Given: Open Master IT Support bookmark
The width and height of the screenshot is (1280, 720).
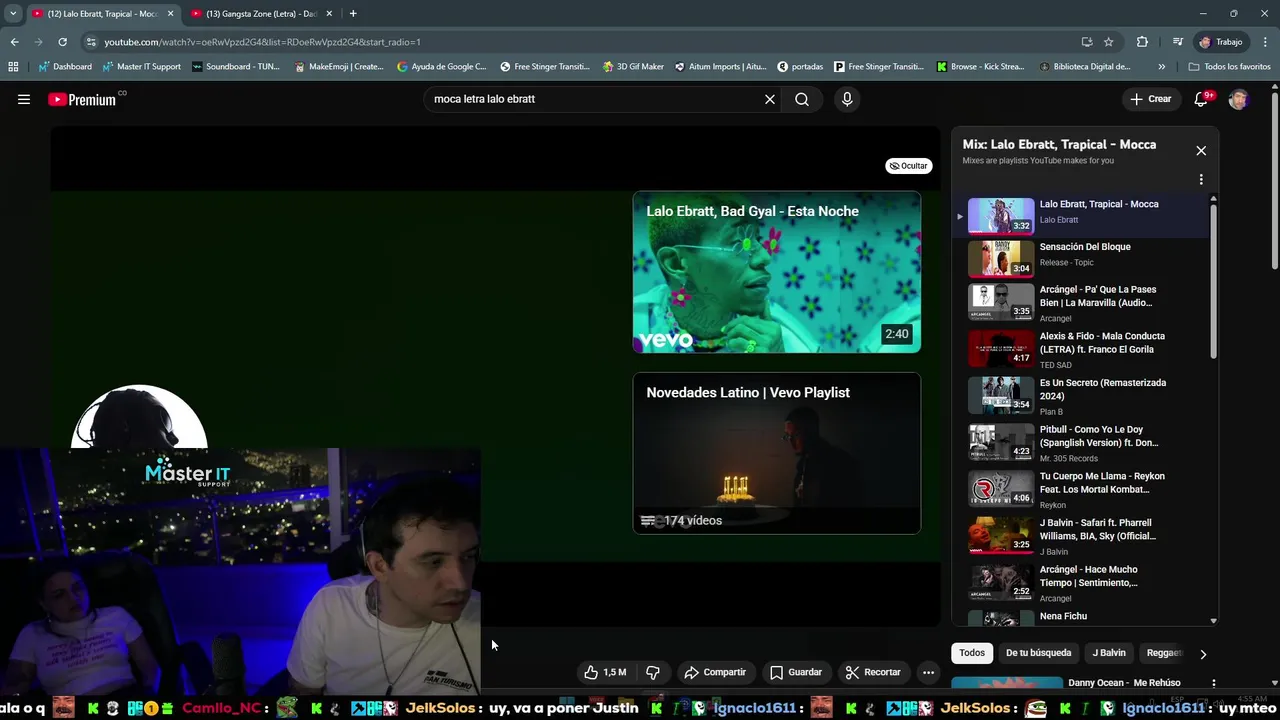Looking at the screenshot, I should [141, 67].
